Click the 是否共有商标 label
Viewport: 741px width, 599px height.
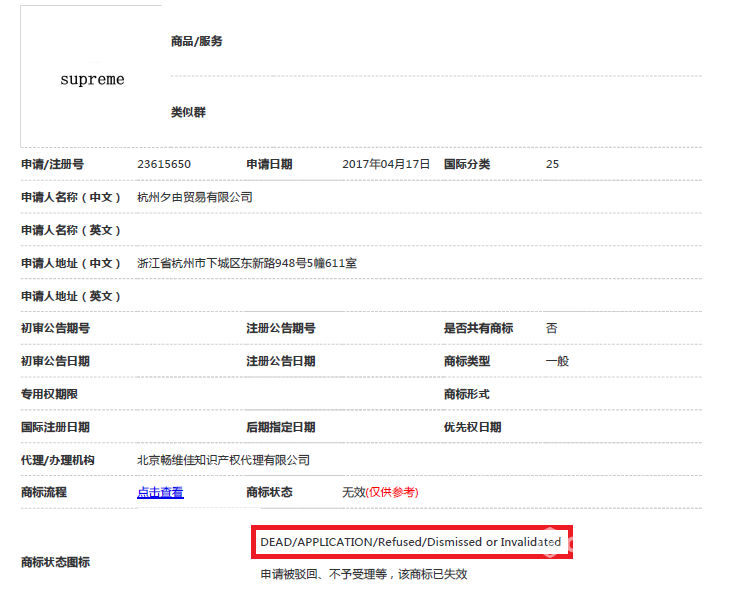478,328
